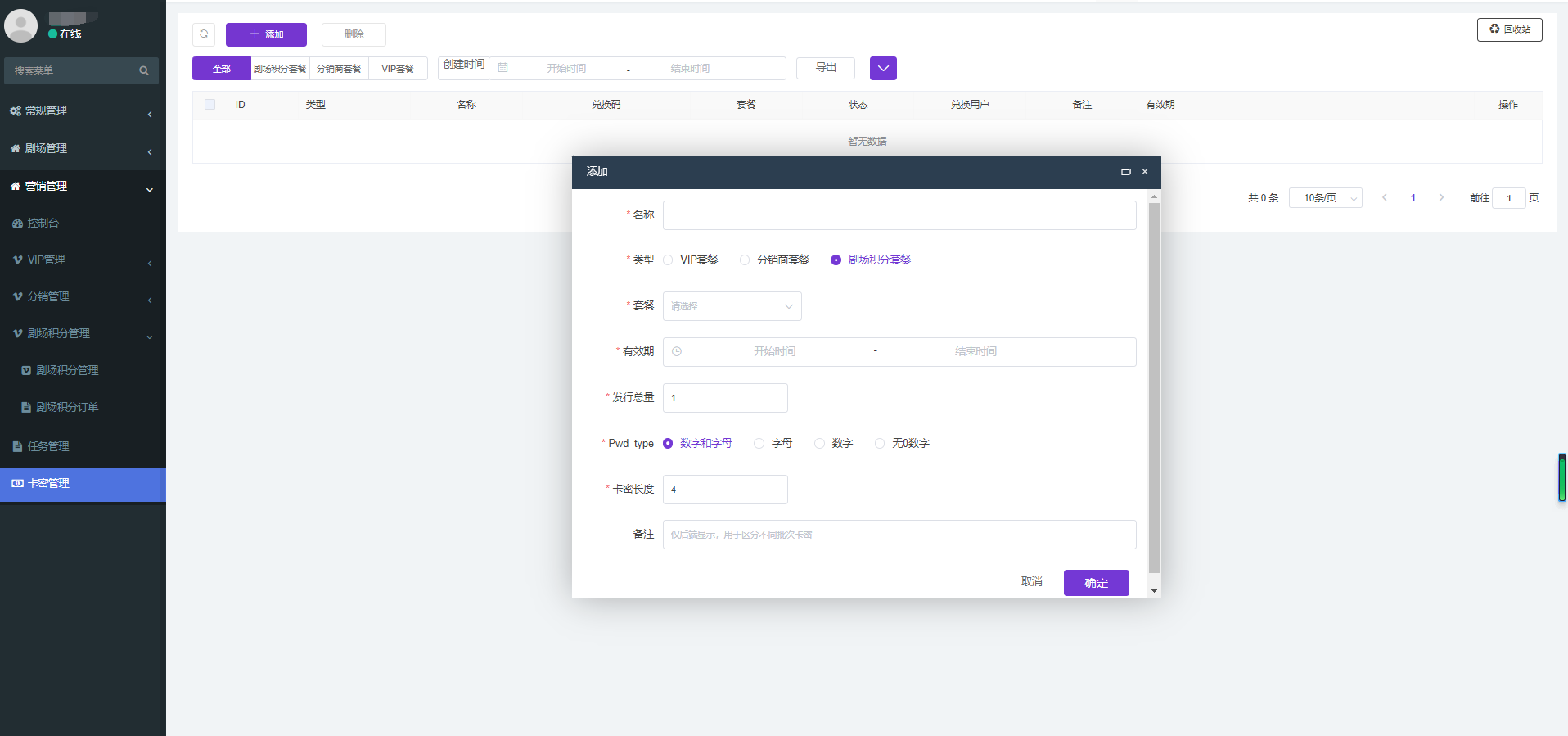Open the 10条/页 page size dropdown

[x=1325, y=198]
